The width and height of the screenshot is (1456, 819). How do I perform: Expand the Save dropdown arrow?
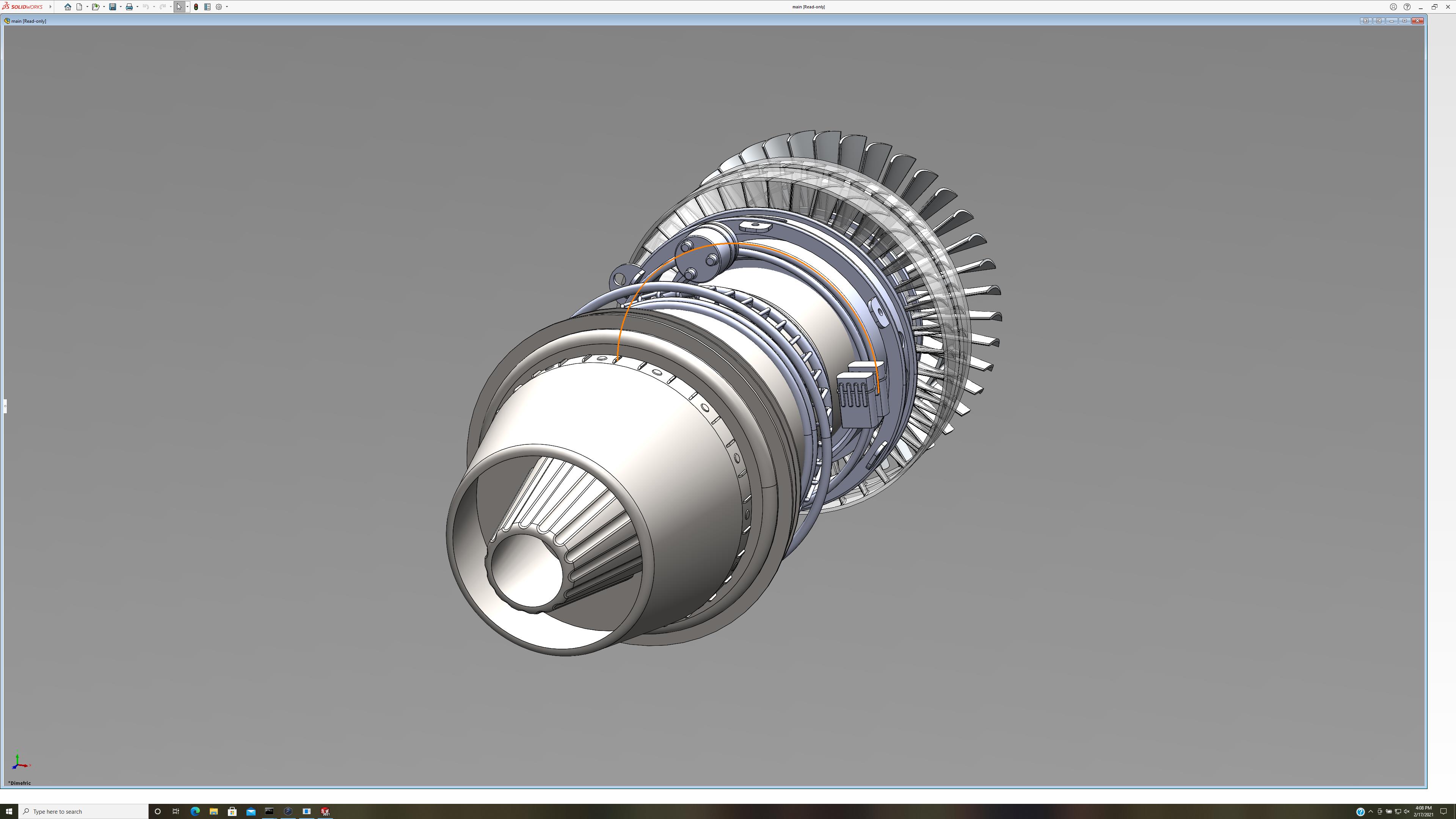[121, 7]
